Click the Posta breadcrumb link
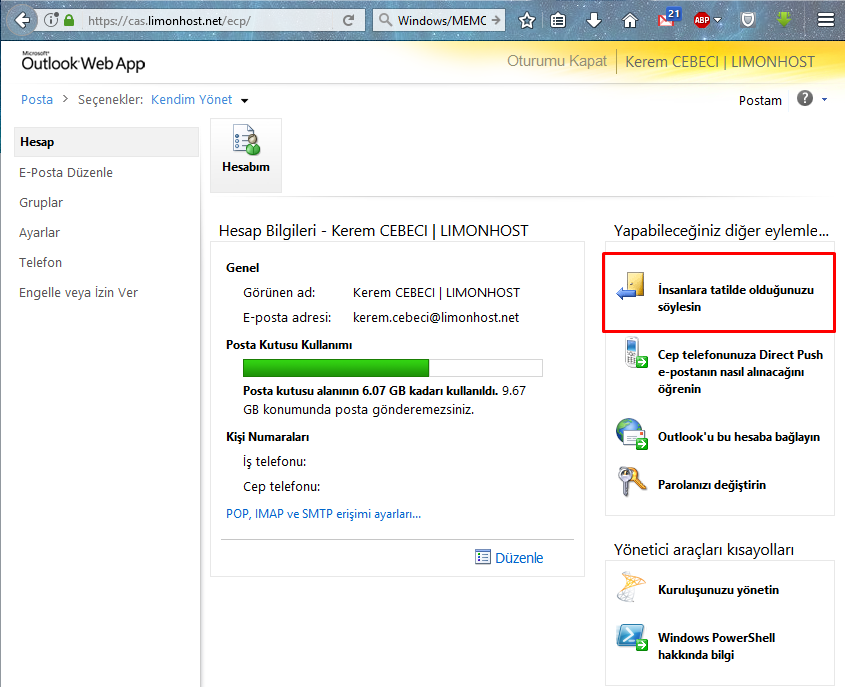This screenshot has height=687, width=845. pos(37,100)
